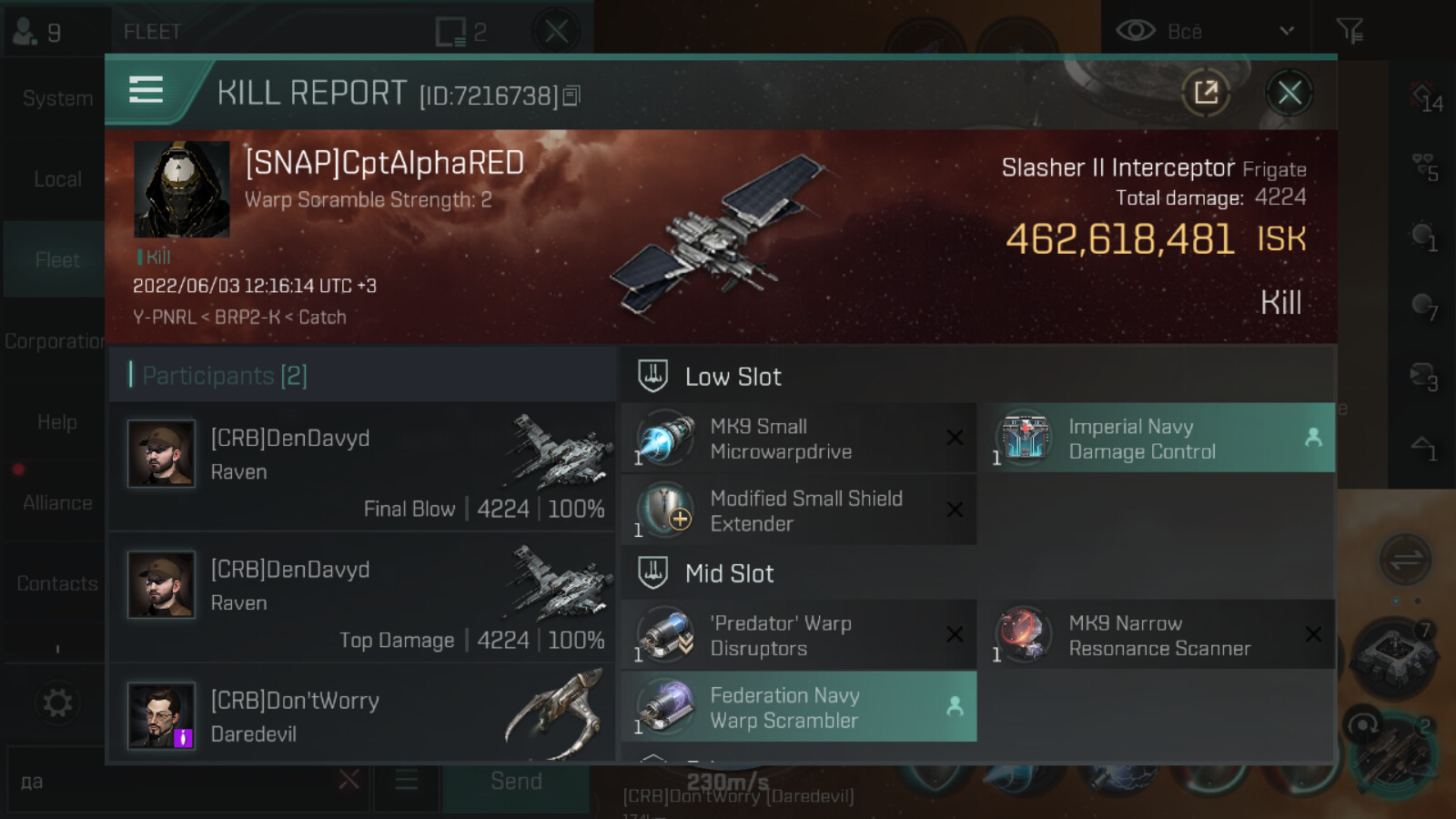Open the Federation Navy Warp Scrambler item
The image size is (1456, 819).
pyautogui.click(x=799, y=707)
